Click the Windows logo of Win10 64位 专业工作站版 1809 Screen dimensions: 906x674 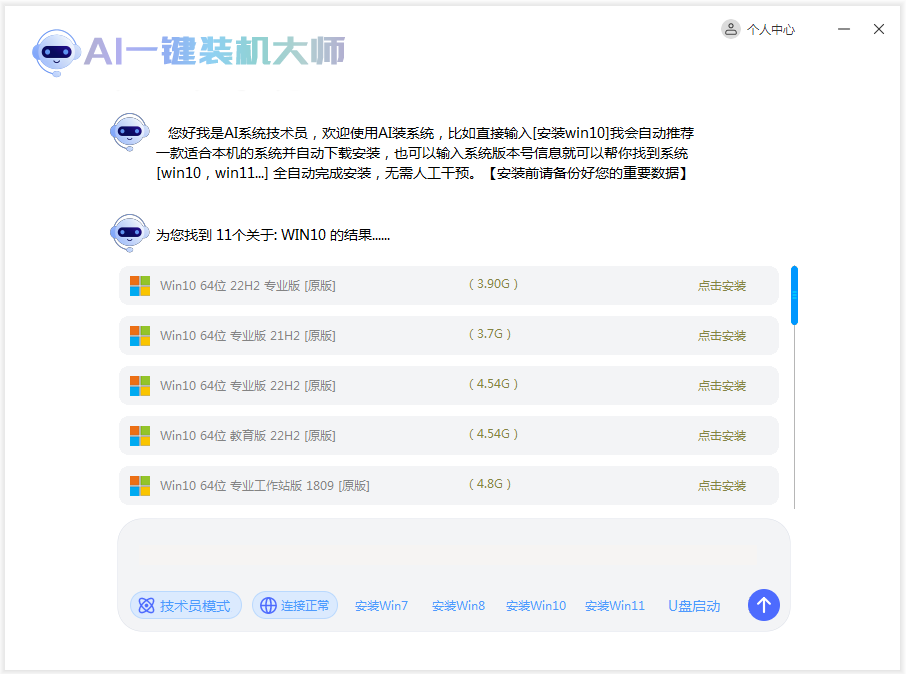140,486
